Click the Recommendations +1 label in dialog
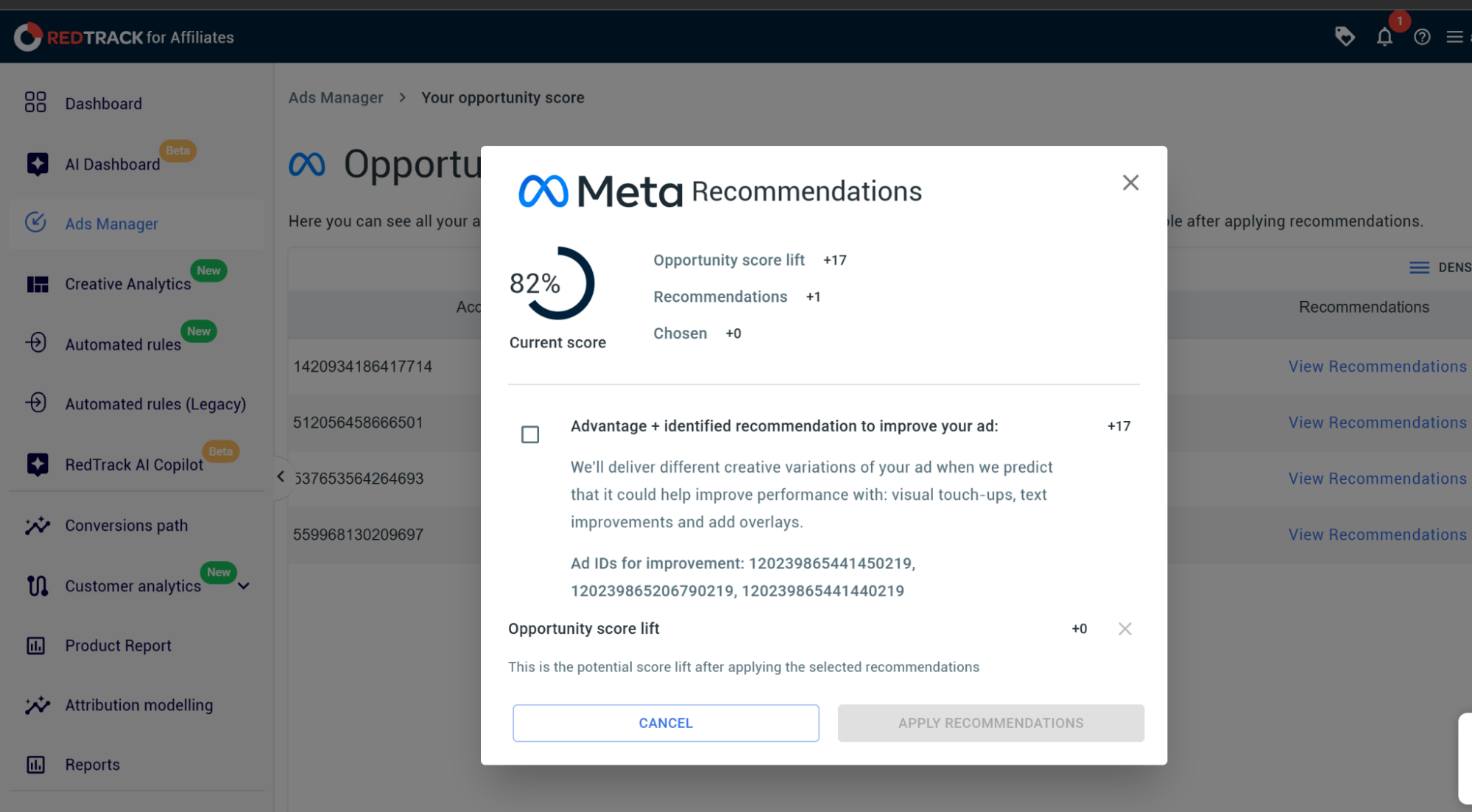1472x812 pixels. point(736,297)
